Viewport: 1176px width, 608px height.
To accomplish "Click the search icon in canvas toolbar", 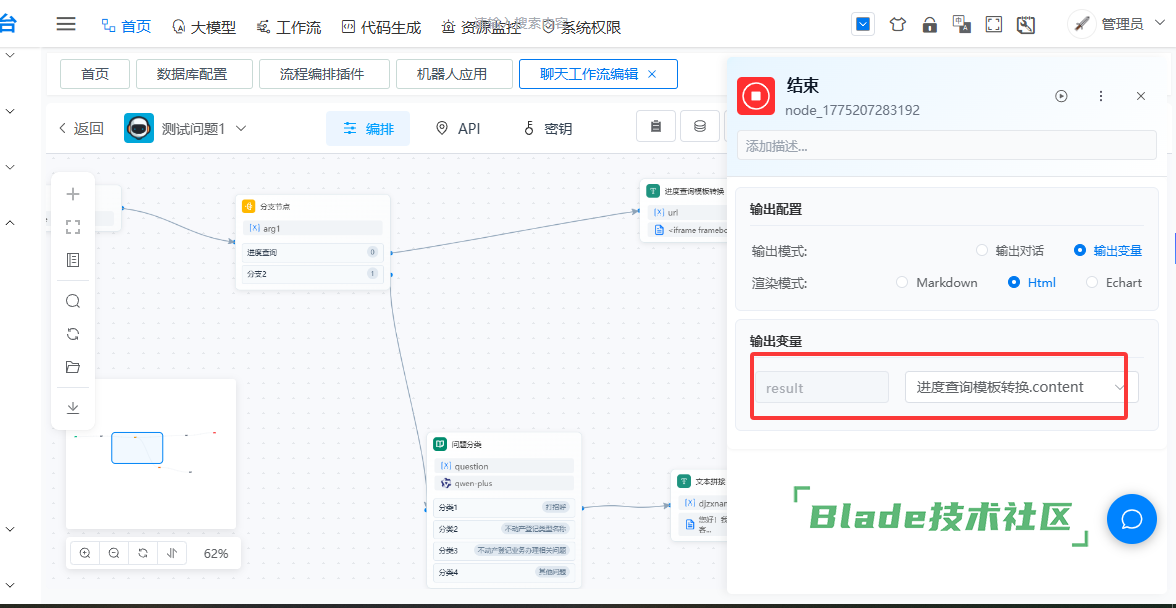I will [x=73, y=301].
